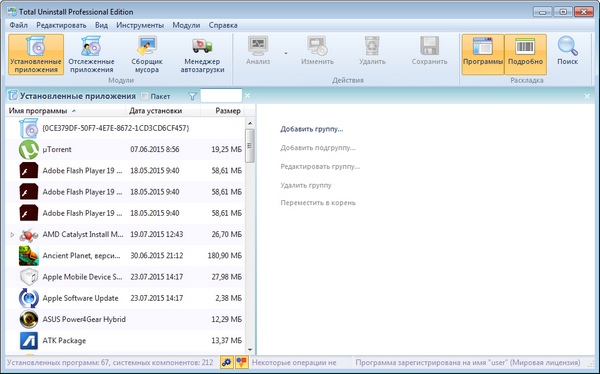Open the Поиск magnifier tool
This screenshot has width=600, height=374.
(567, 51)
